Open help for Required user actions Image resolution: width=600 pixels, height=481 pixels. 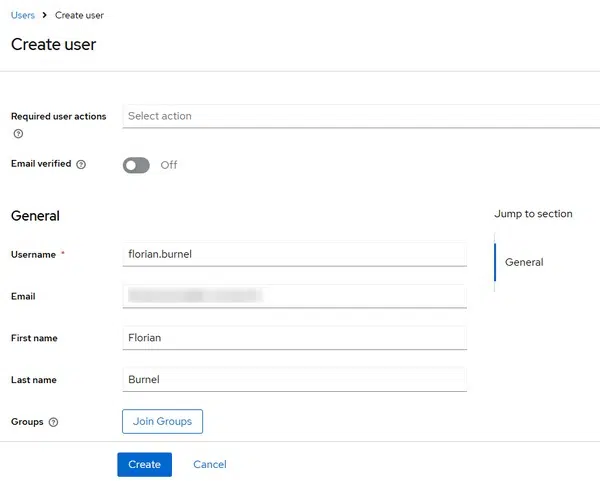pyautogui.click(x=18, y=134)
